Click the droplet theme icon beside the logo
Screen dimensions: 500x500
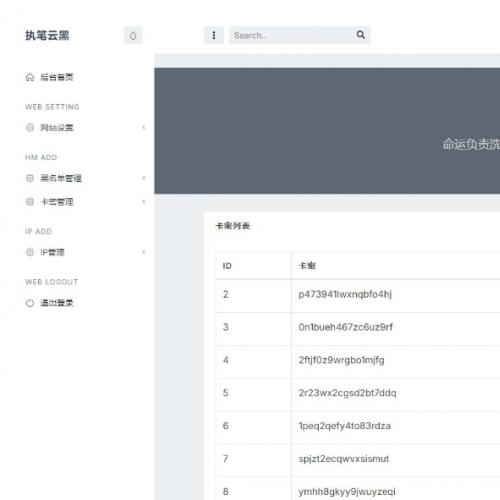(x=133, y=35)
